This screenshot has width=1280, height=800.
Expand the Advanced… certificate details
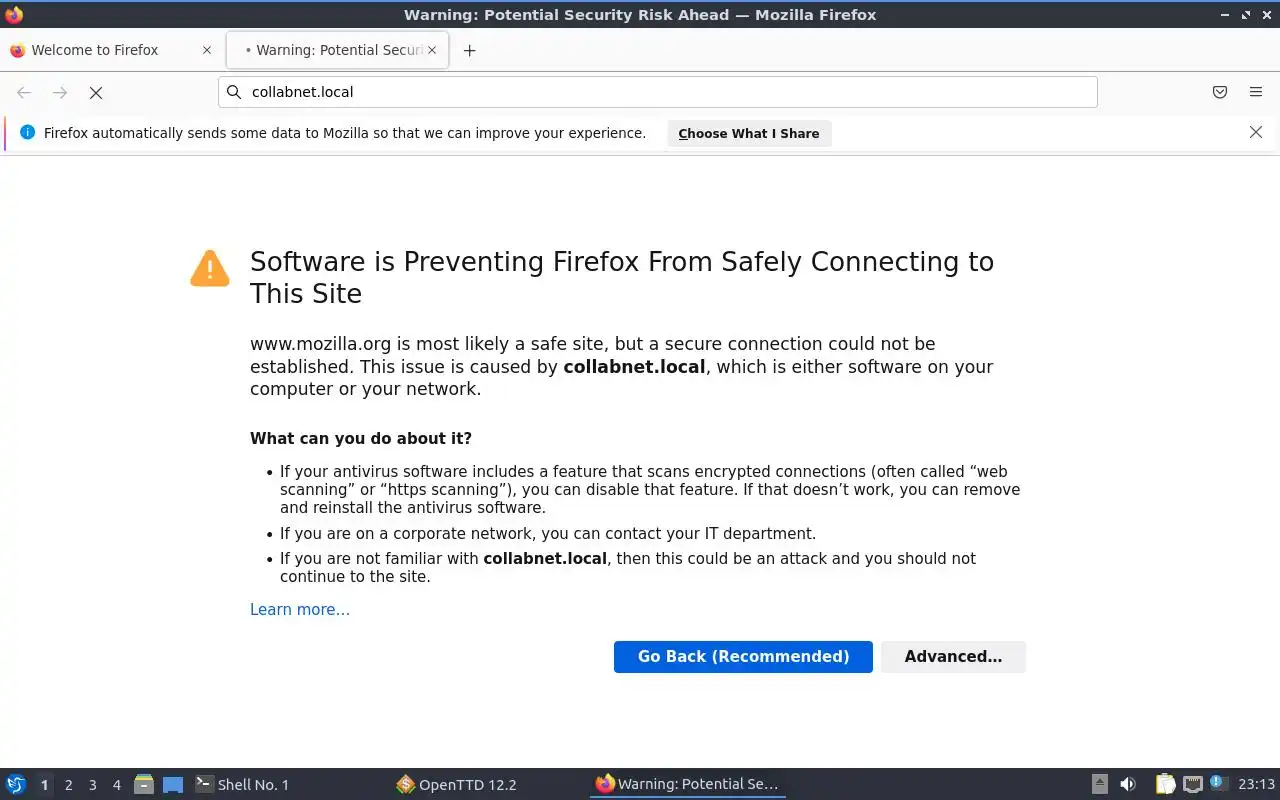(x=953, y=656)
